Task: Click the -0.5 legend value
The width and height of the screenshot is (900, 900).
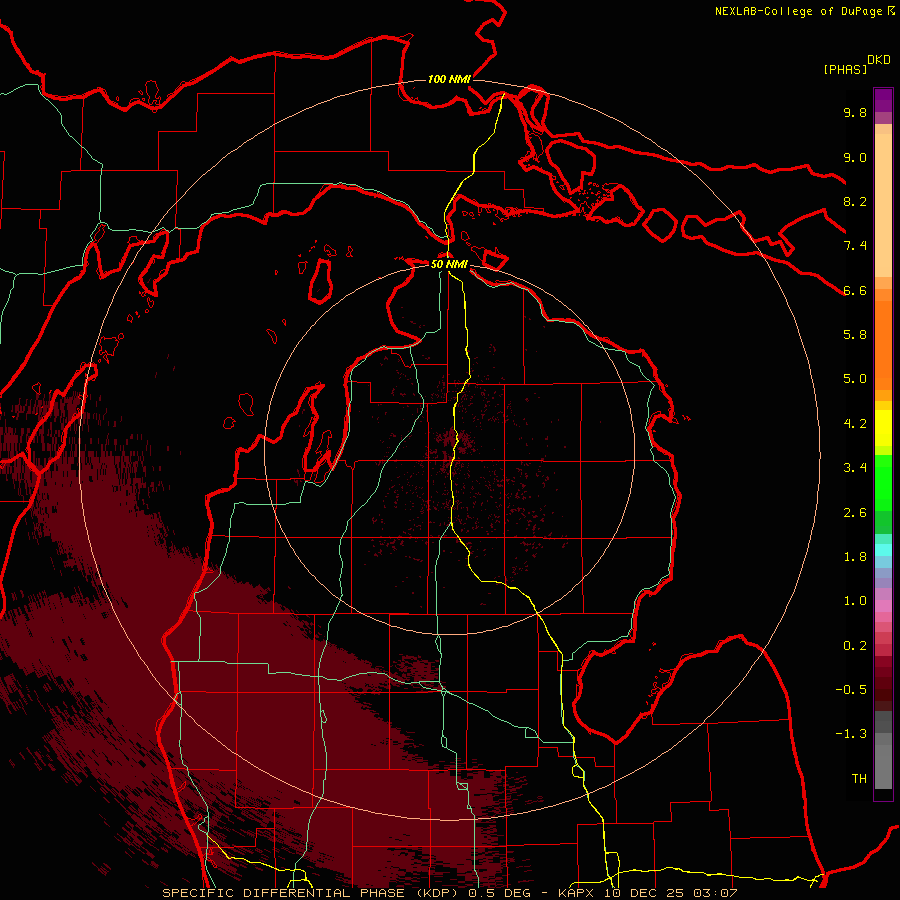Action: 851,690
